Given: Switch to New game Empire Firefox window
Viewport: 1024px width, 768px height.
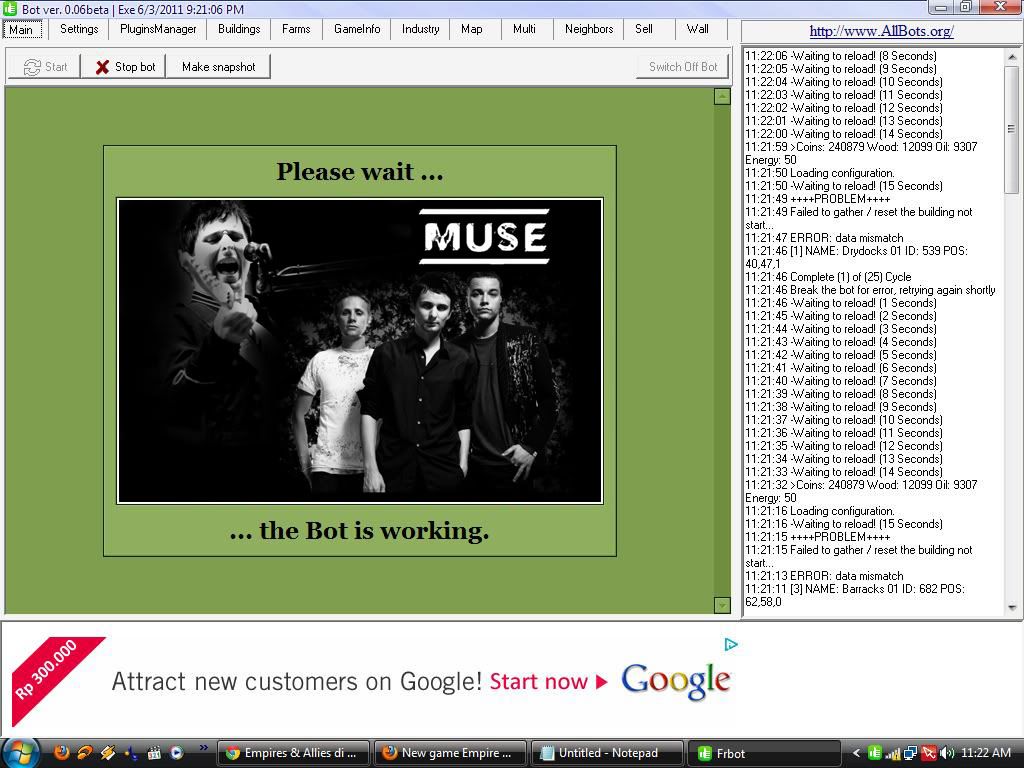Looking at the screenshot, I should [x=451, y=753].
